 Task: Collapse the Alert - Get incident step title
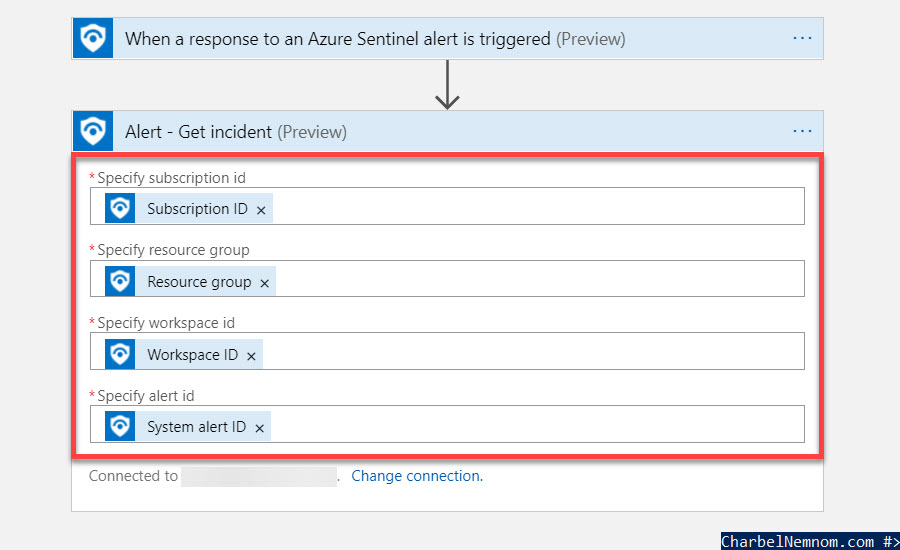[x=236, y=132]
